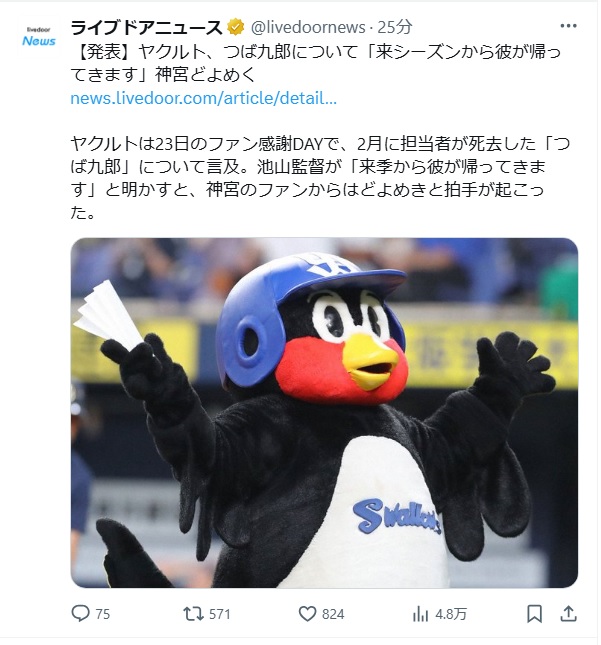601x645 pixels.
Task: Click the repost count 571
Action: point(220,614)
